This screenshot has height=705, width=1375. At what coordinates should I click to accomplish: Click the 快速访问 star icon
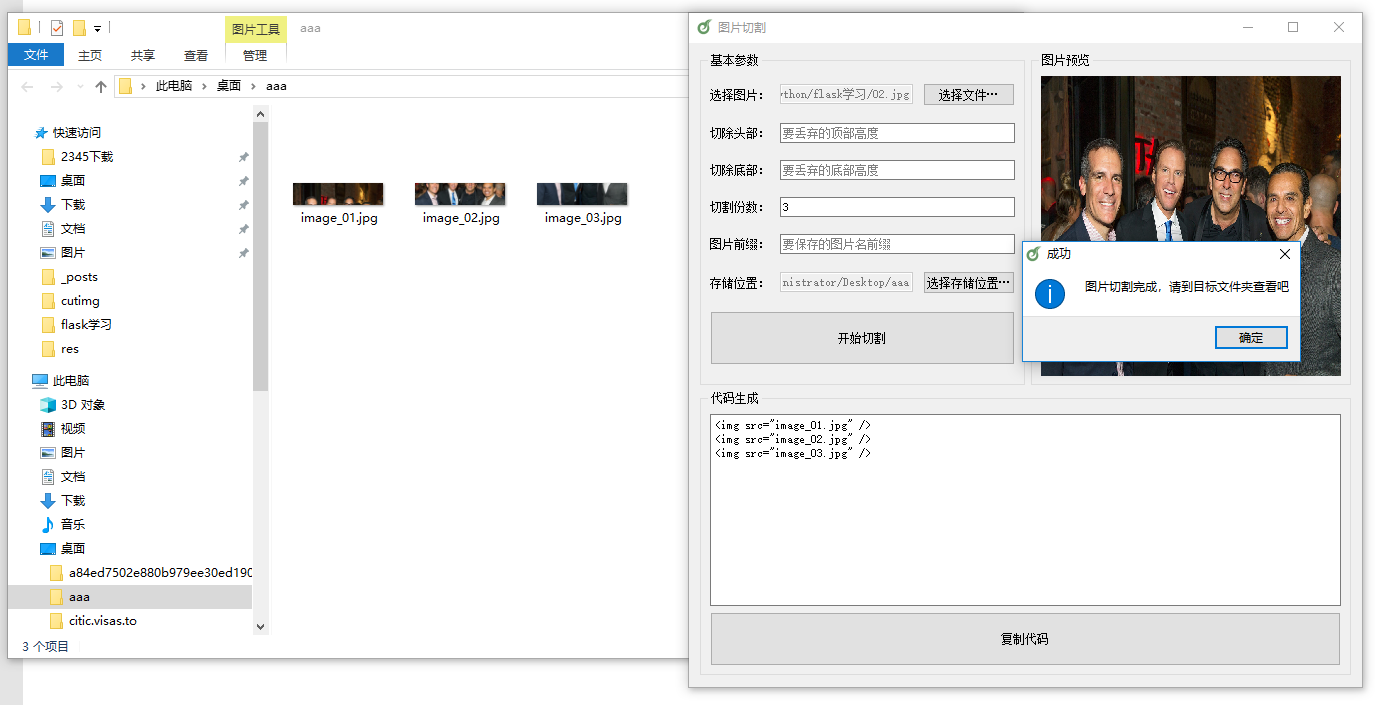tap(41, 133)
